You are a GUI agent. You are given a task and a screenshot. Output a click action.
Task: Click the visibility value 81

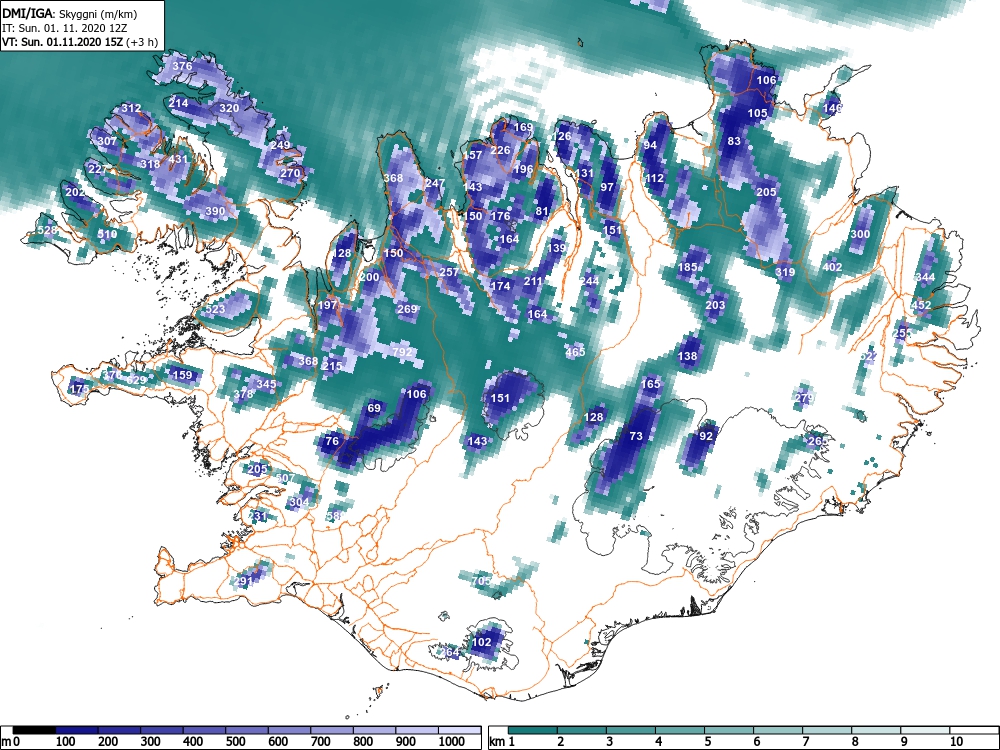[542, 211]
